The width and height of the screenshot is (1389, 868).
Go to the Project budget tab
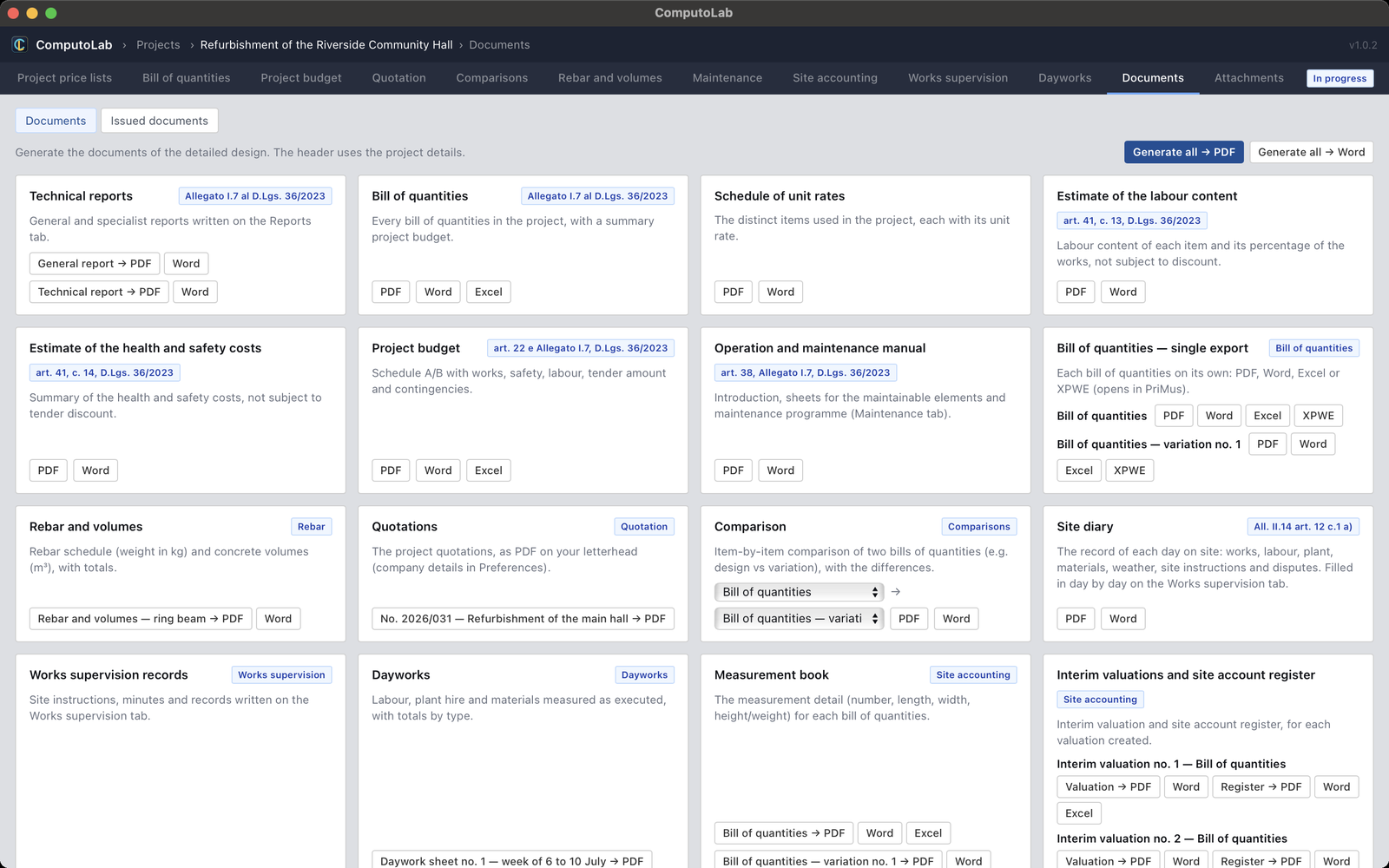(x=301, y=78)
